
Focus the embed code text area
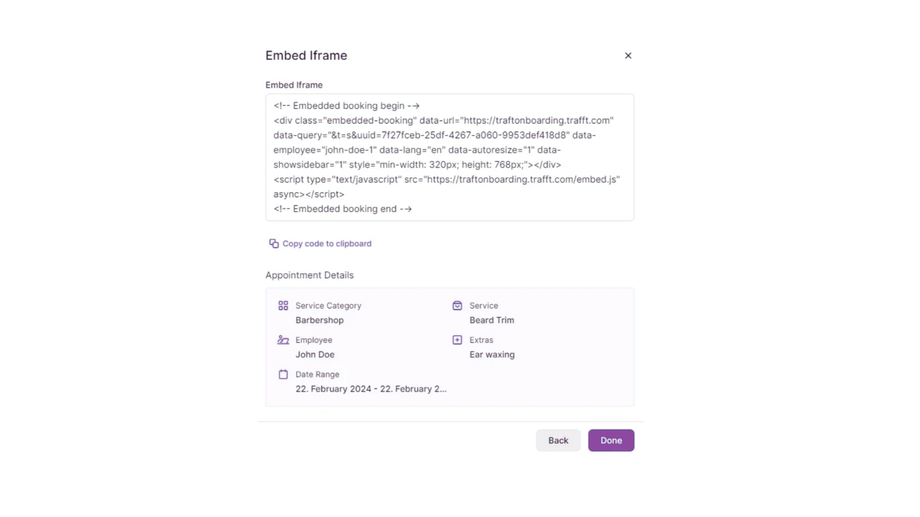pyautogui.click(x=449, y=157)
